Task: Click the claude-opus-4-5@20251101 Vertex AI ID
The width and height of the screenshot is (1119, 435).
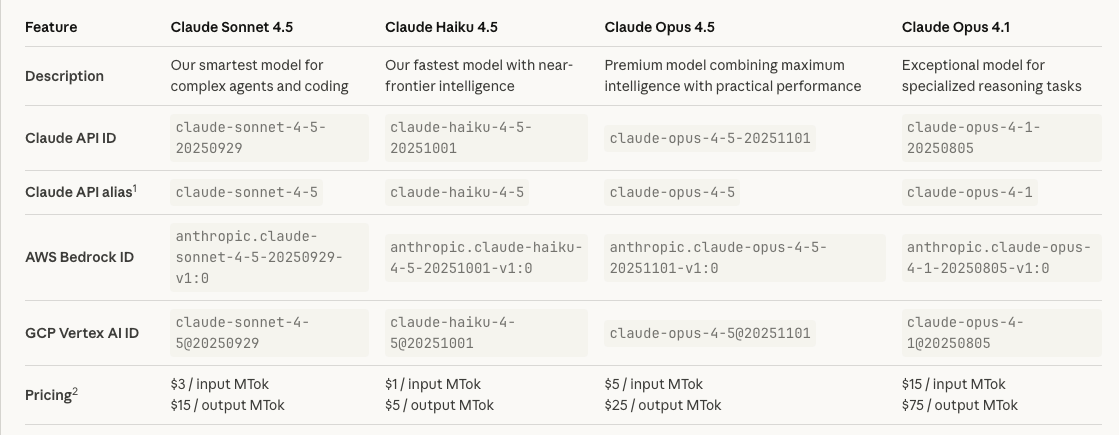Action: tap(710, 333)
